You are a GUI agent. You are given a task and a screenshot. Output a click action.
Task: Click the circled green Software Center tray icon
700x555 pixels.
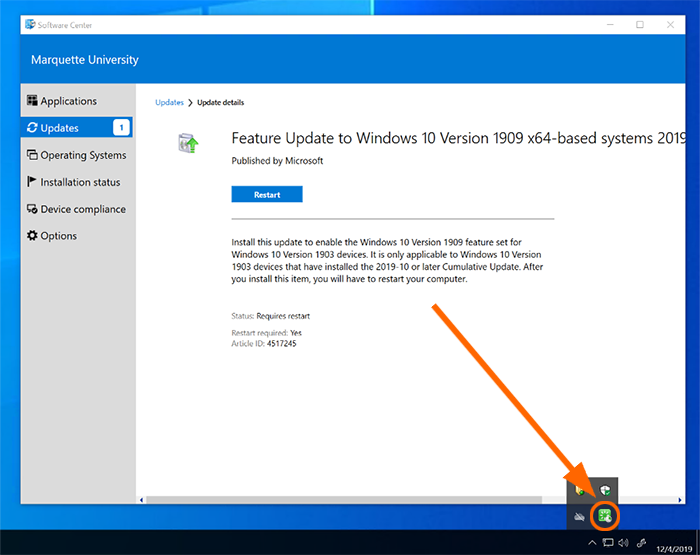605,516
